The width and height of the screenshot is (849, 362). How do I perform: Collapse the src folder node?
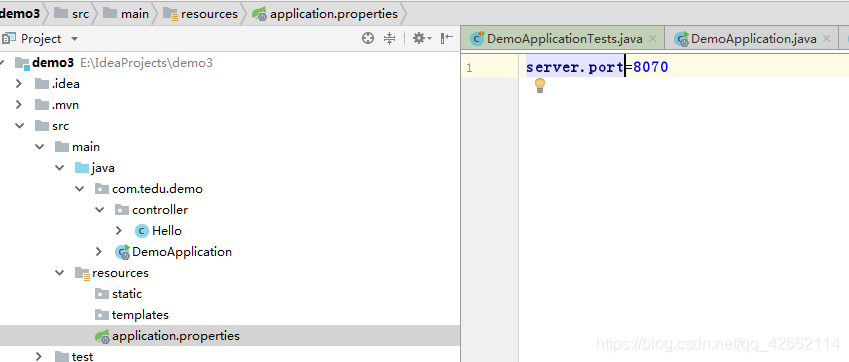pos(19,126)
